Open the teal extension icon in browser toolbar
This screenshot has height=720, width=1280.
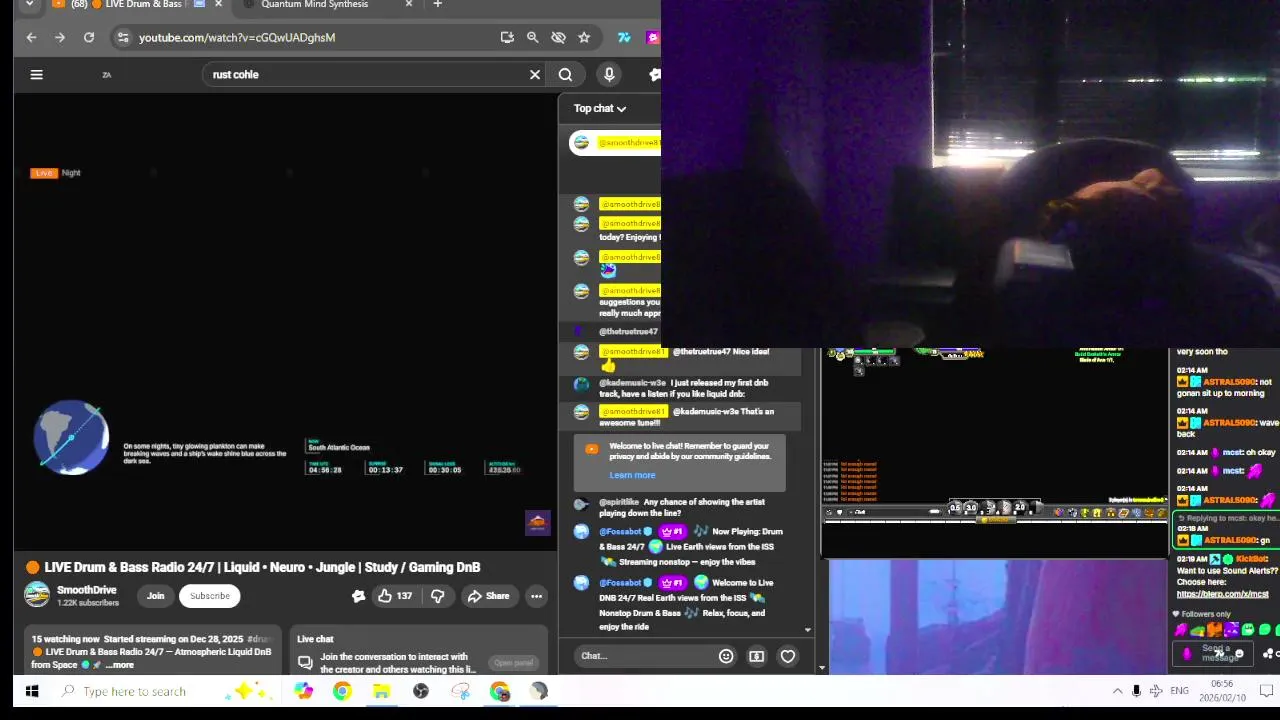point(624,37)
